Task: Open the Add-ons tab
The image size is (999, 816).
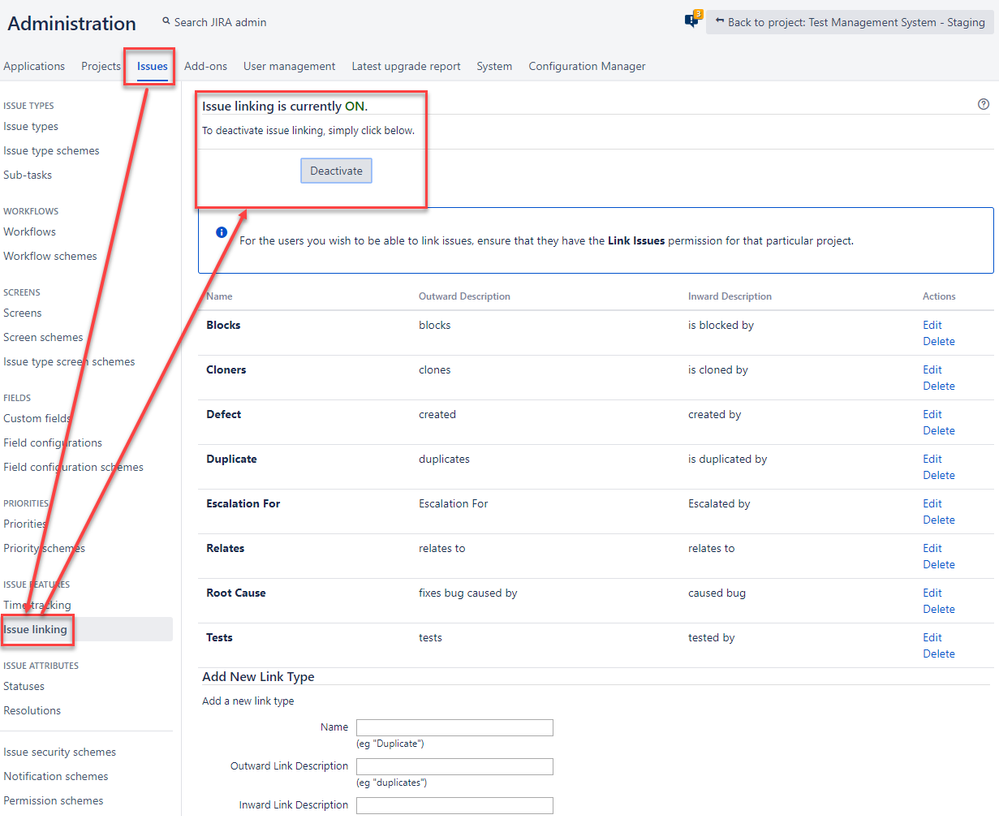Action: coord(205,66)
